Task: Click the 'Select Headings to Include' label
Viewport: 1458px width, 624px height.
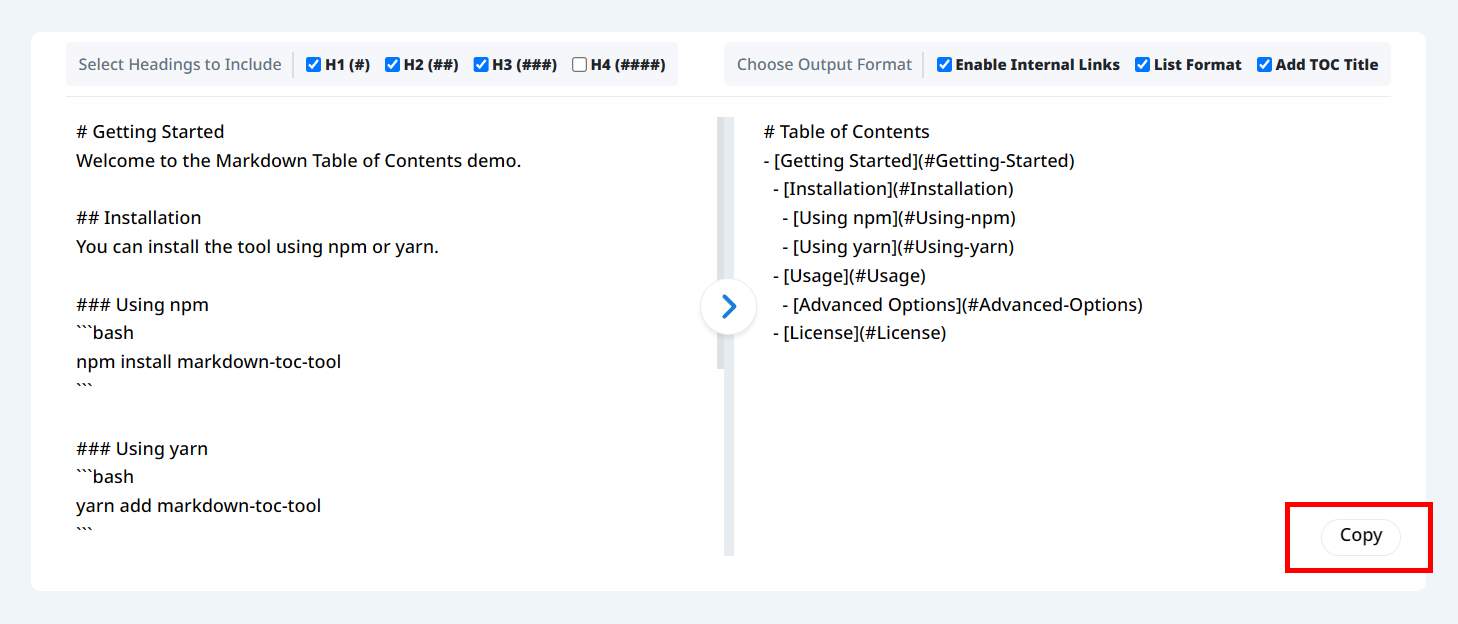Action: 180,65
